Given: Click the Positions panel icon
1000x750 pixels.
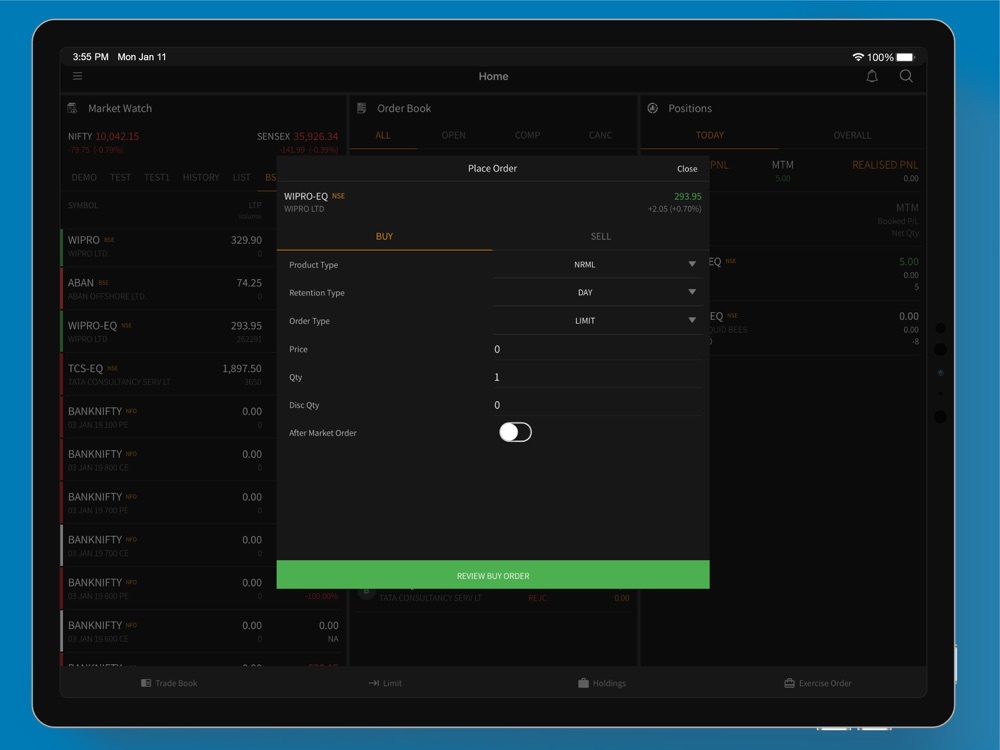Looking at the screenshot, I should (x=652, y=108).
